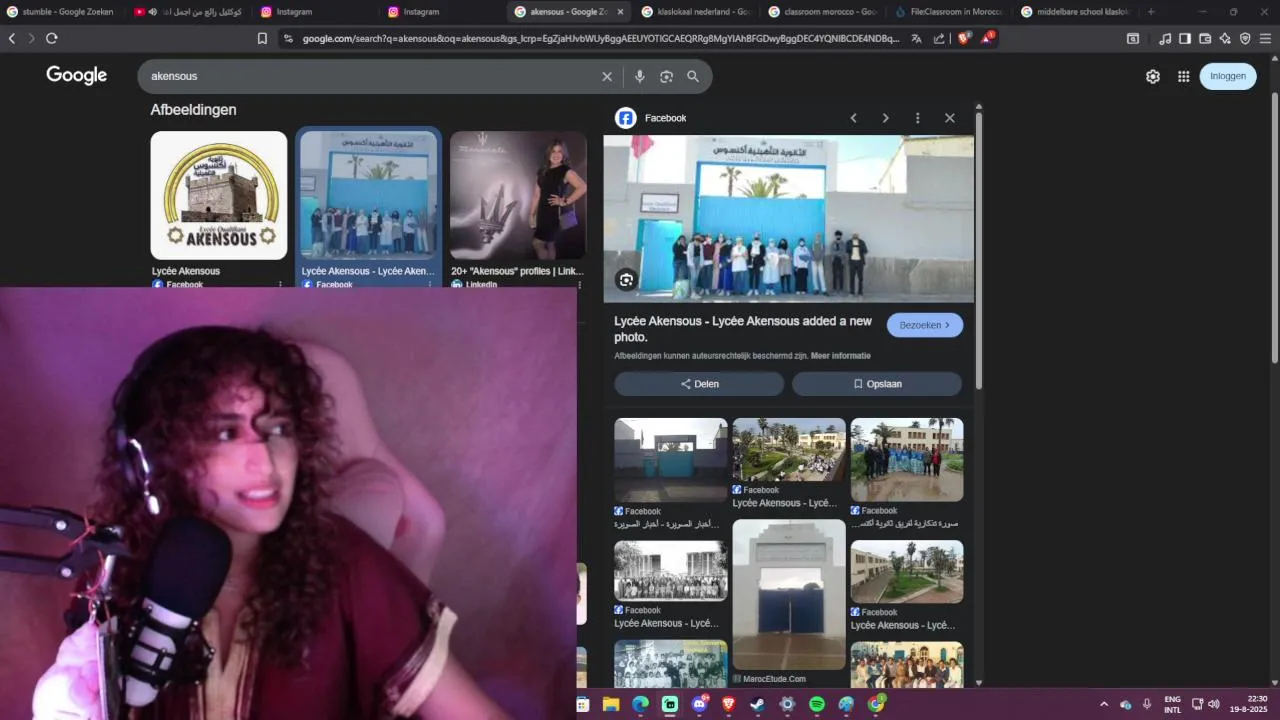The width and height of the screenshot is (1280, 720).
Task: Reload the current page
Action: click(51, 38)
